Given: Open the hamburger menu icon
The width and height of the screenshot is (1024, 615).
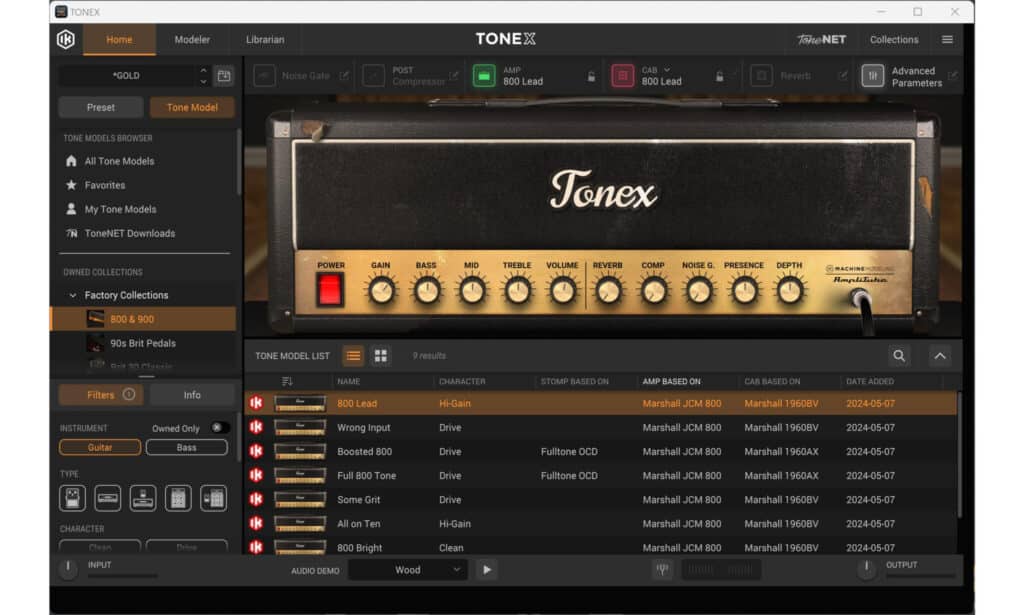Looking at the screenshot, I should pyautogui.click(x=947, y=40).
